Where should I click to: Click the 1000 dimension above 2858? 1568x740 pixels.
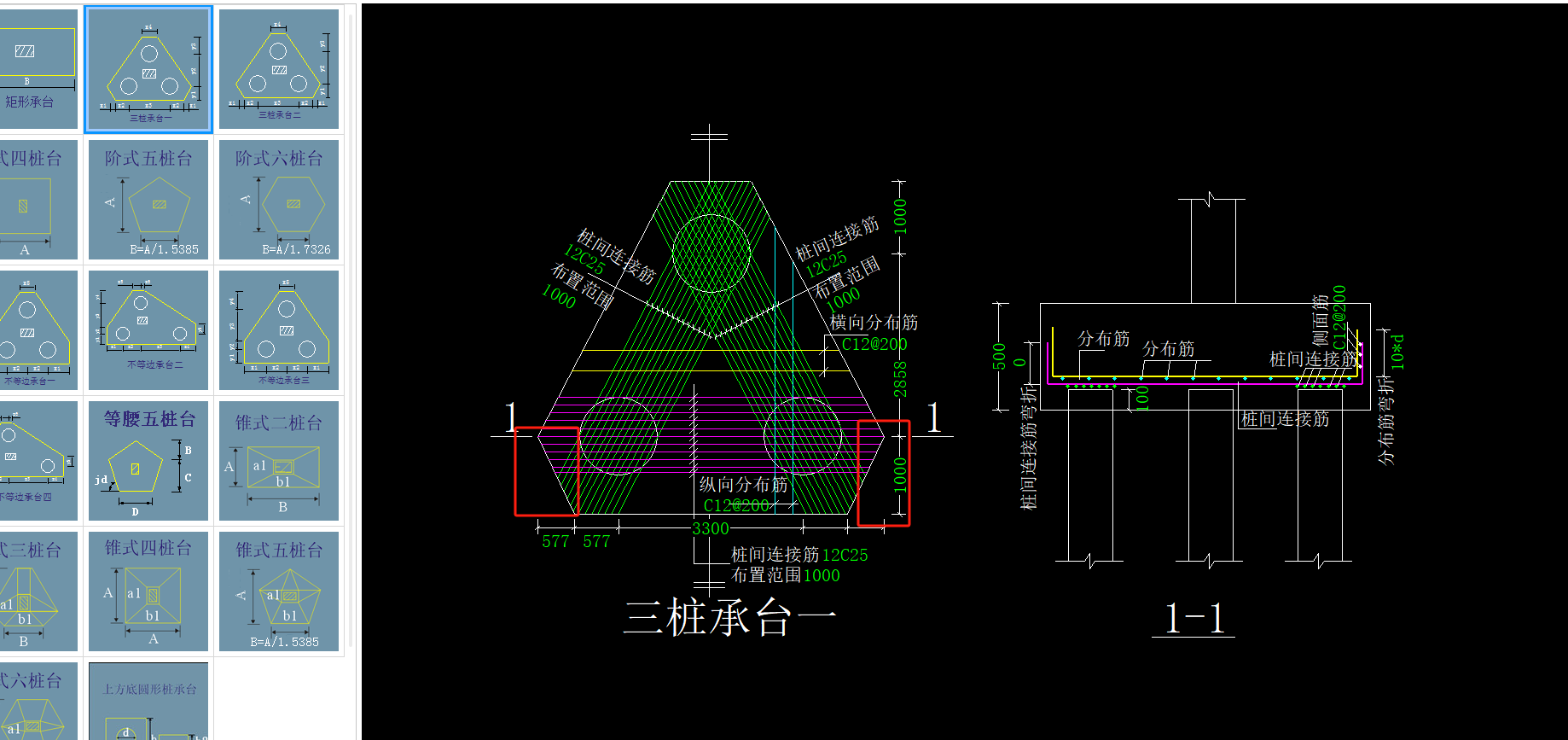click(900, 217)
